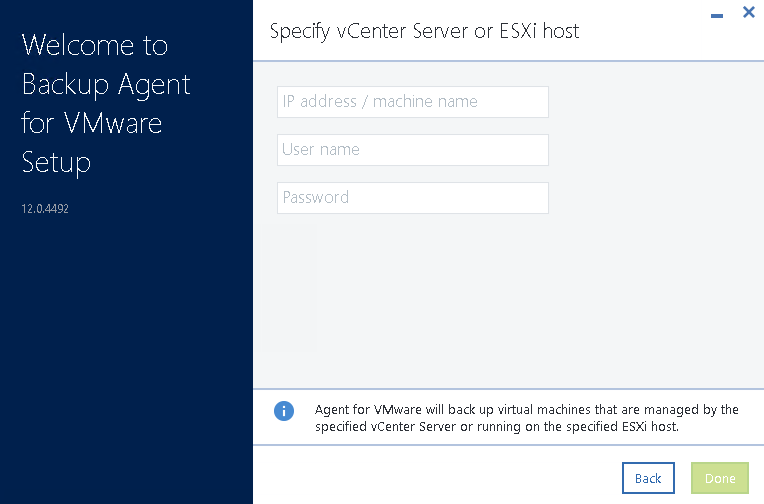Focus the User name input field
This screenshot has width=764, height=504.
pos(413,150)
